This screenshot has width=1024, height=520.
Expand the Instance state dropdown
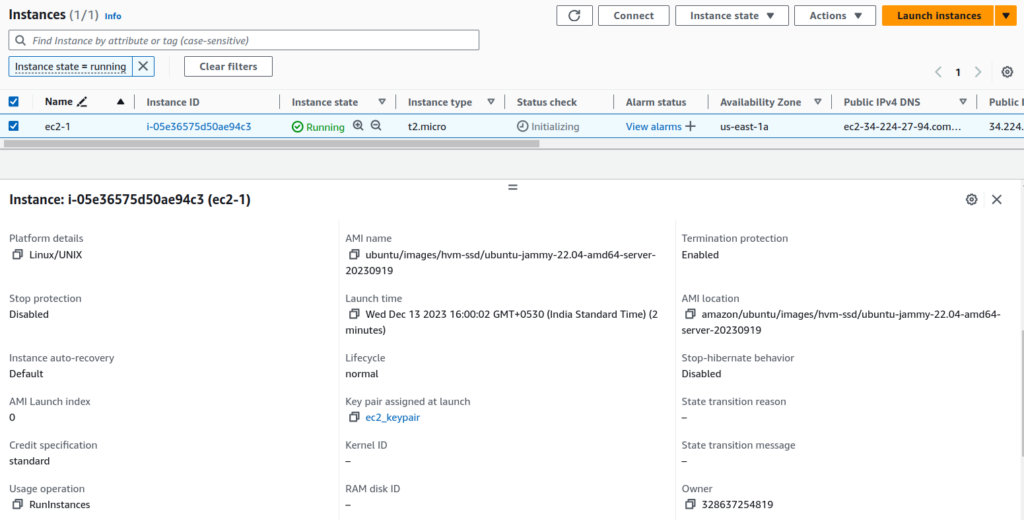tap(731, 16)
